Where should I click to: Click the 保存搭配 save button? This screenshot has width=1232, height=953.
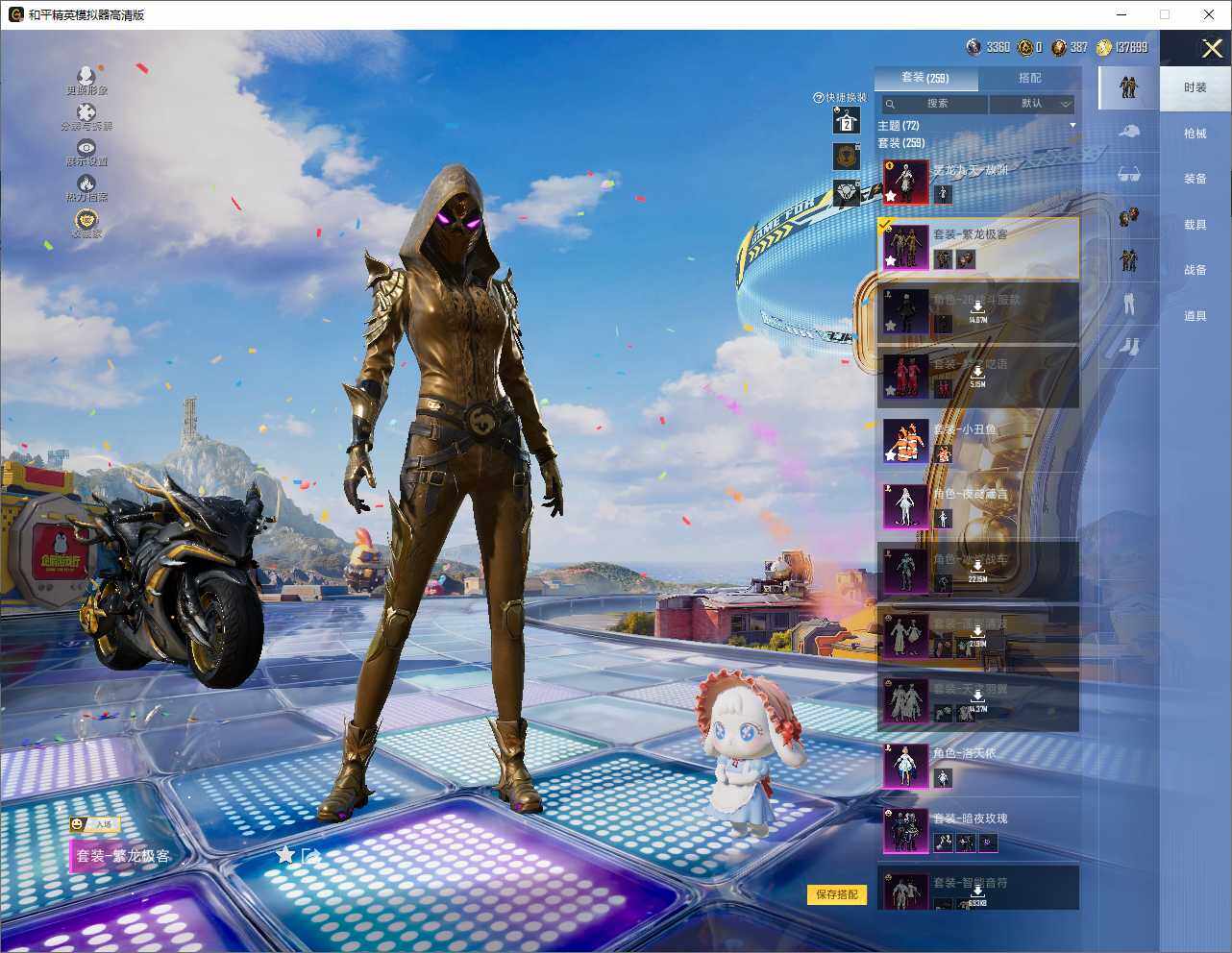[x=837, y=894]
